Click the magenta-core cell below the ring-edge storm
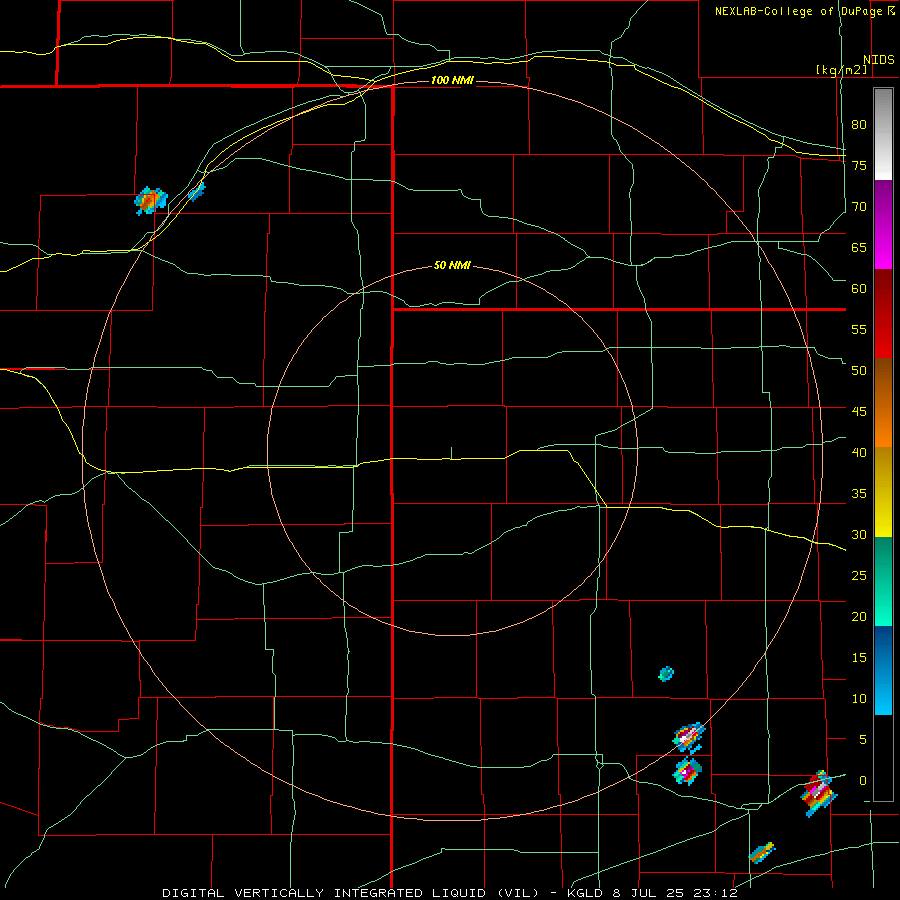This screenshot has height=900, width=900. pyautogui.click(x=687, y=771)
